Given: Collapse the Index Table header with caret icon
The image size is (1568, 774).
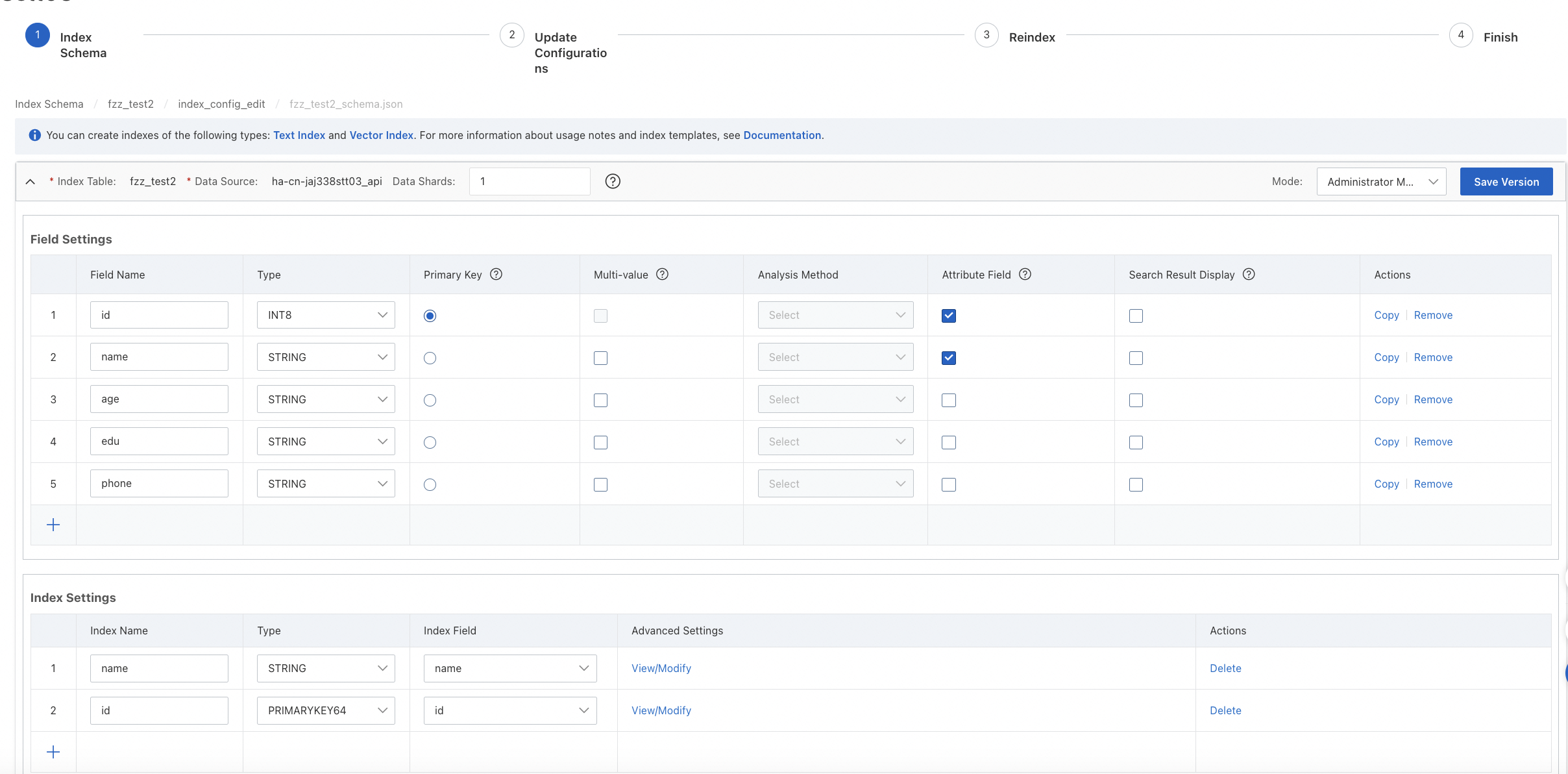Looking at the screenshot, I should coord(31,182).
